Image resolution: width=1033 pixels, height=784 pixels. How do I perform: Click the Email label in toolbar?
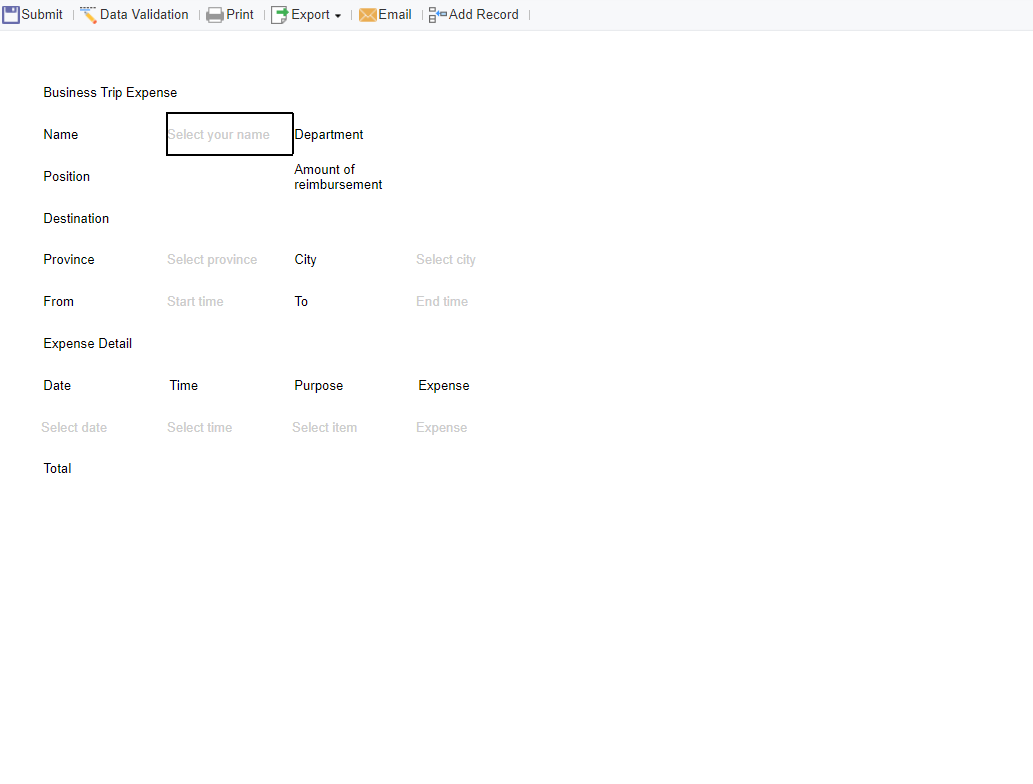click(395, 14)
